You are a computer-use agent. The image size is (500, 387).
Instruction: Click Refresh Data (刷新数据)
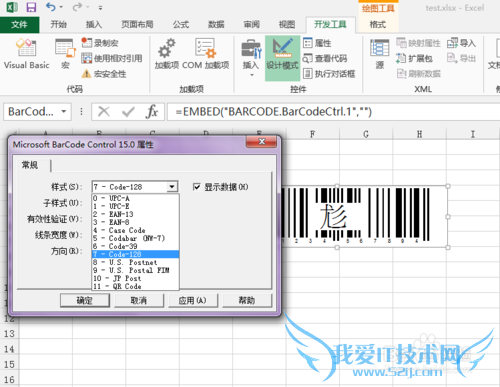point(418,74)
